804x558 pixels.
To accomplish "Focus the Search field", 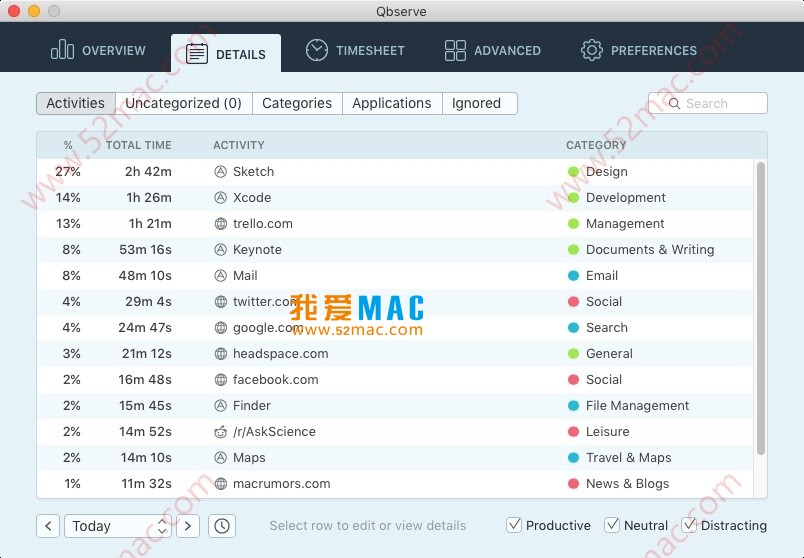I will point(708,103).
